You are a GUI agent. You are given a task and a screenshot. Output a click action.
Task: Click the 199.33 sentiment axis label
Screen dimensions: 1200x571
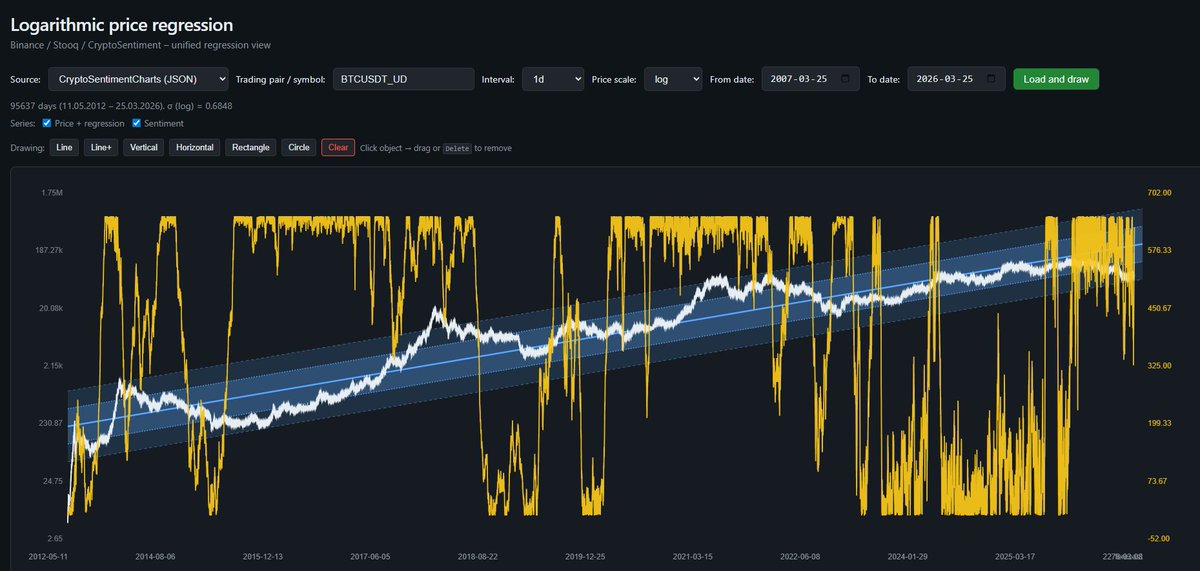1158,424
